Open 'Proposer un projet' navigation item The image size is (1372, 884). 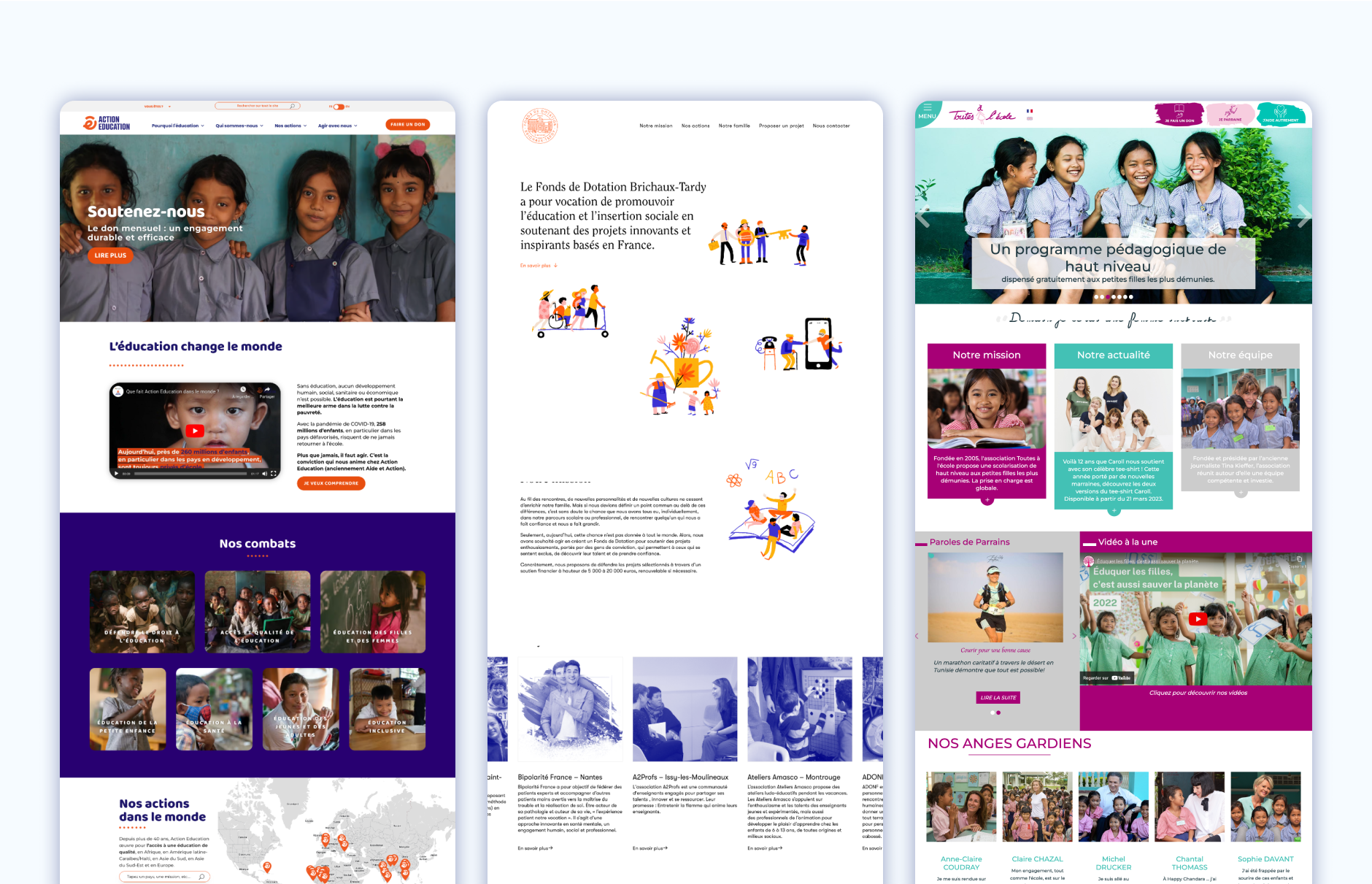tap(781, 126)
